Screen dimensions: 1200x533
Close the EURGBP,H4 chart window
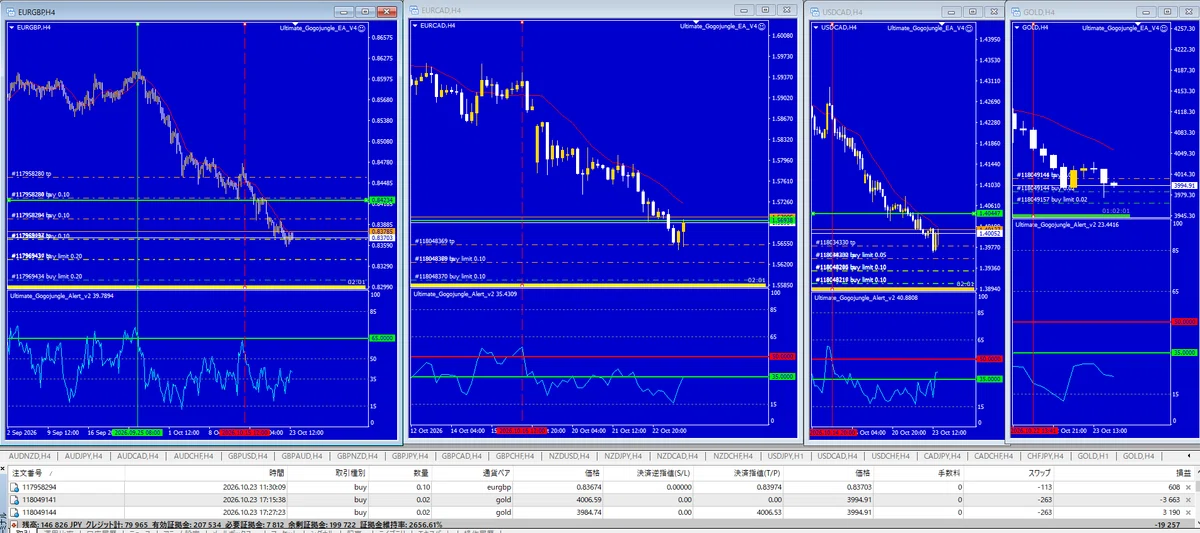[x=385, y=11]
